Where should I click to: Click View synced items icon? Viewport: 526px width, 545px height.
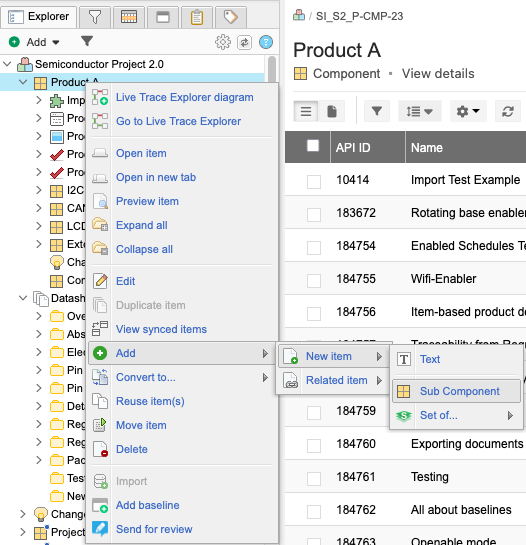[x=100, y=329]
